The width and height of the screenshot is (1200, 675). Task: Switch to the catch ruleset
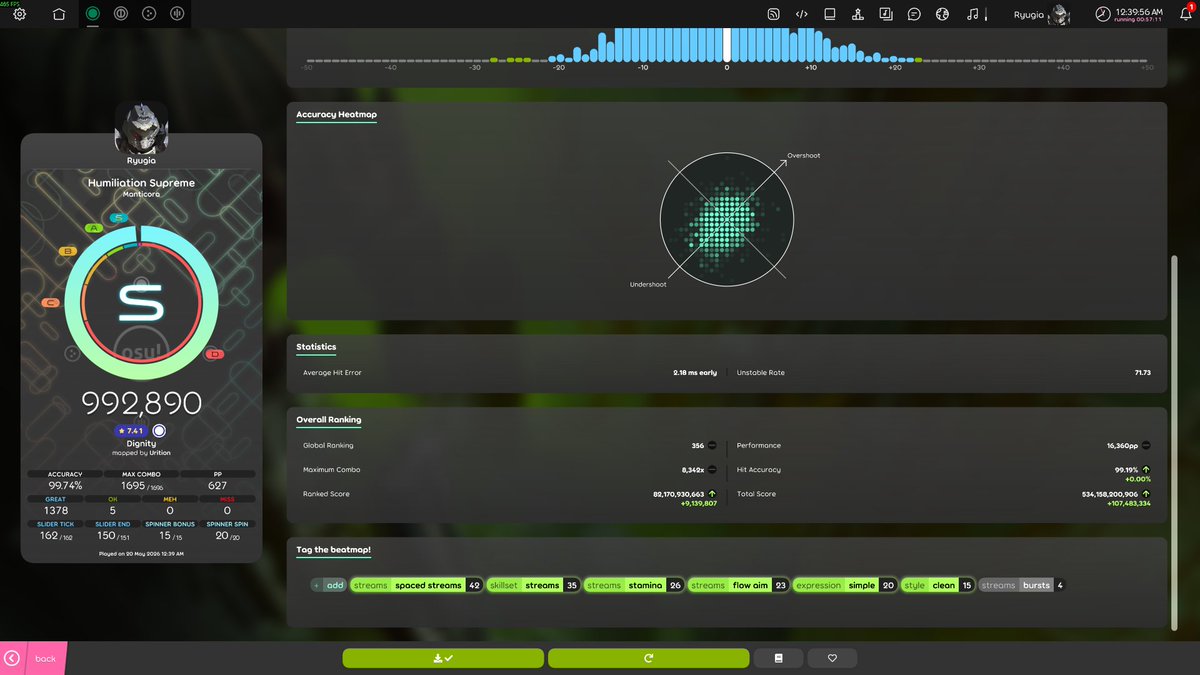tap(150, 14)
